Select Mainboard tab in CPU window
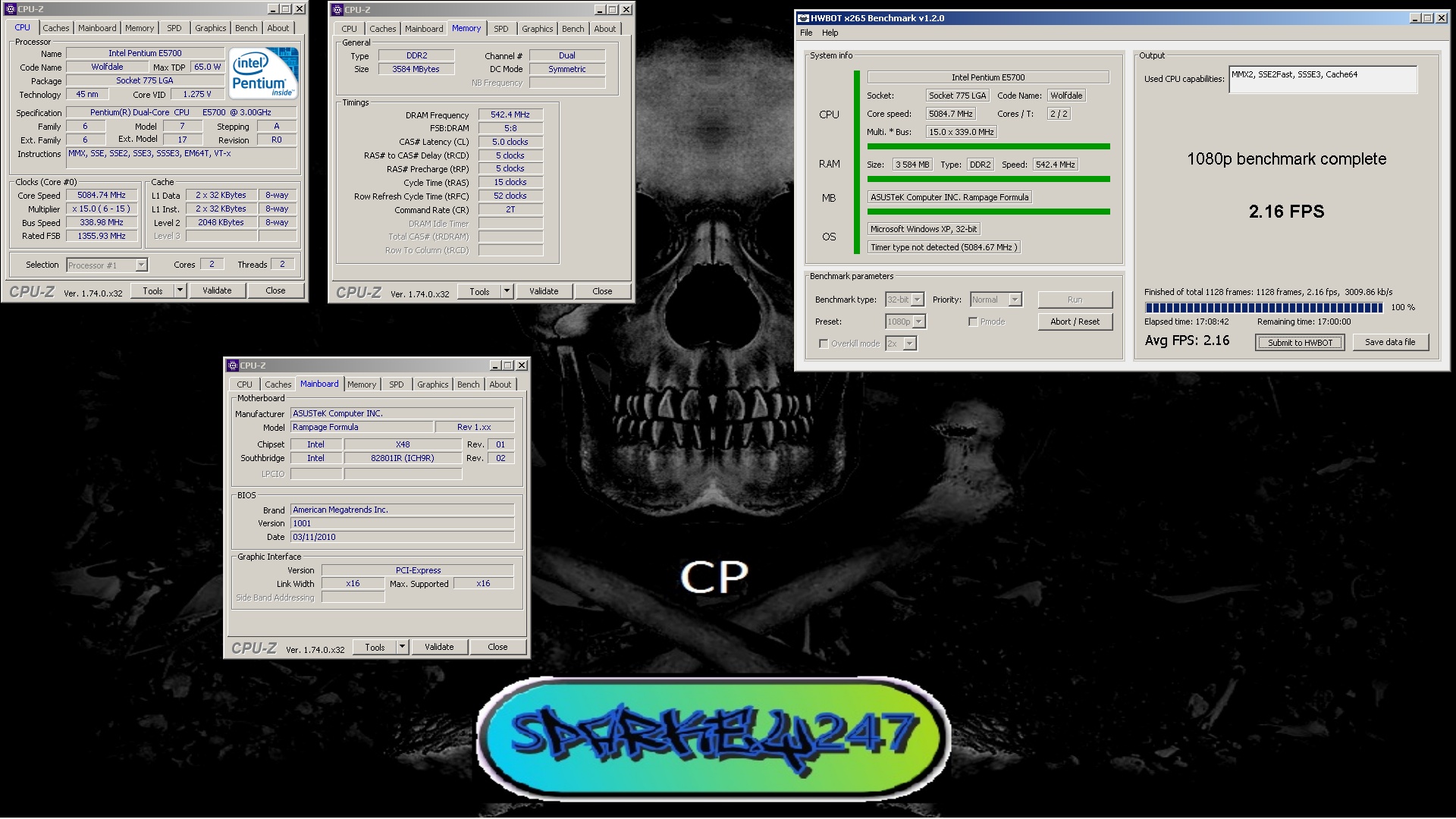Viewport: 1456px width, 819px height. [97, 28]
